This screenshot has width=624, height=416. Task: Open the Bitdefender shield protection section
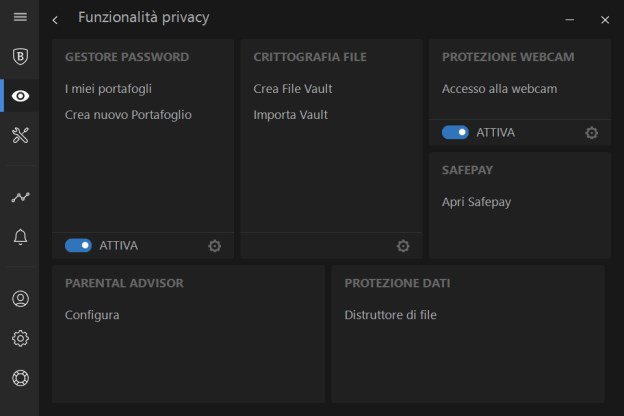pos(20,56)
